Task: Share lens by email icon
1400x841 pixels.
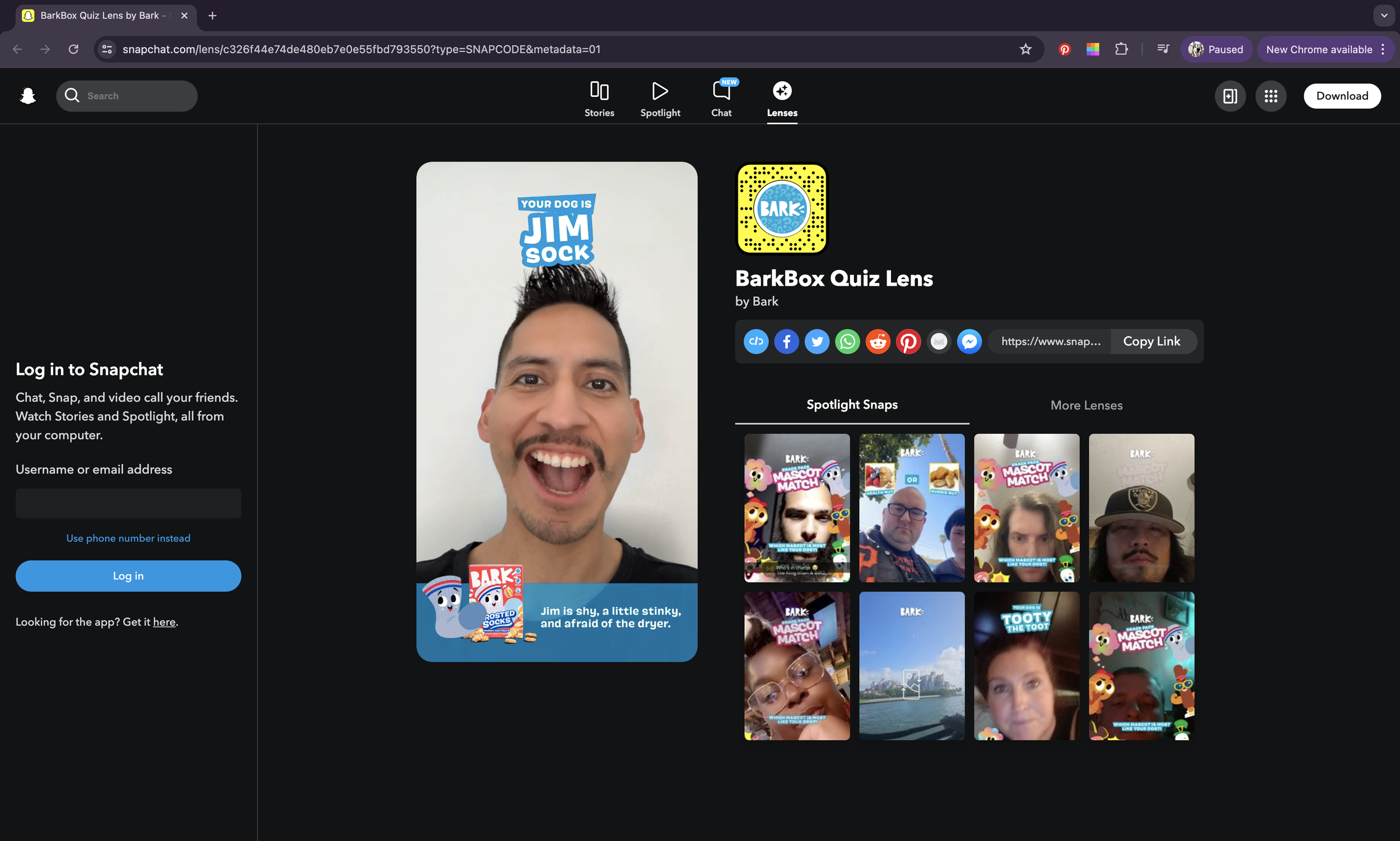Action: pos(939,342)
